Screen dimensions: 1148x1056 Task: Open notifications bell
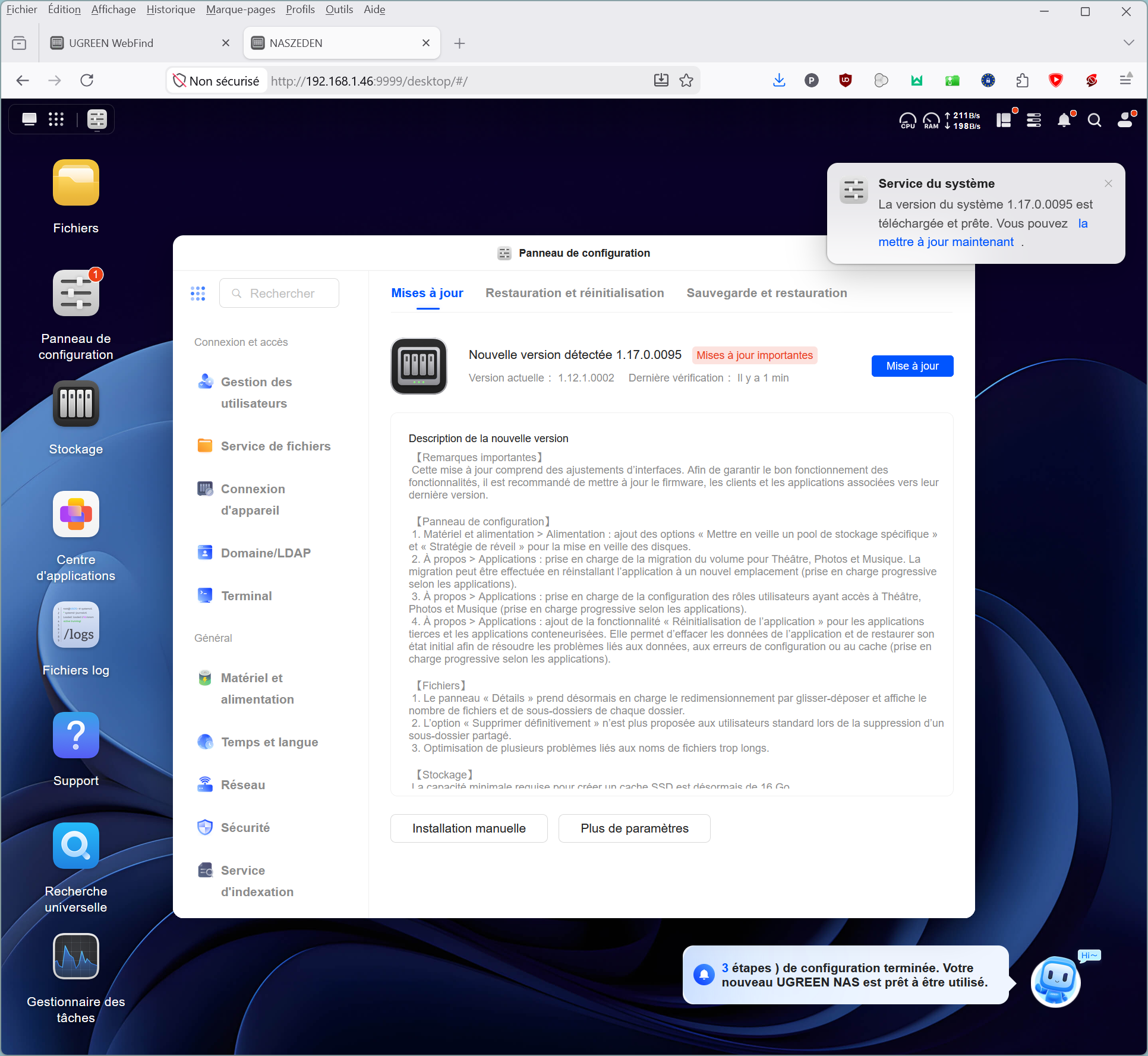tap(1064, 121)
